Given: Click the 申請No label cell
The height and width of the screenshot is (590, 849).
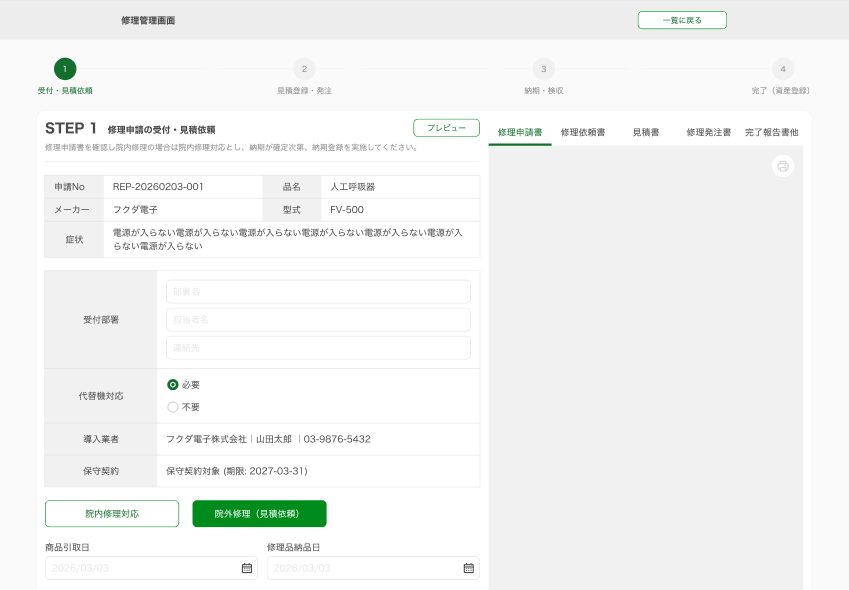Looking at the screenshot, I should click(x=74, y=187).
